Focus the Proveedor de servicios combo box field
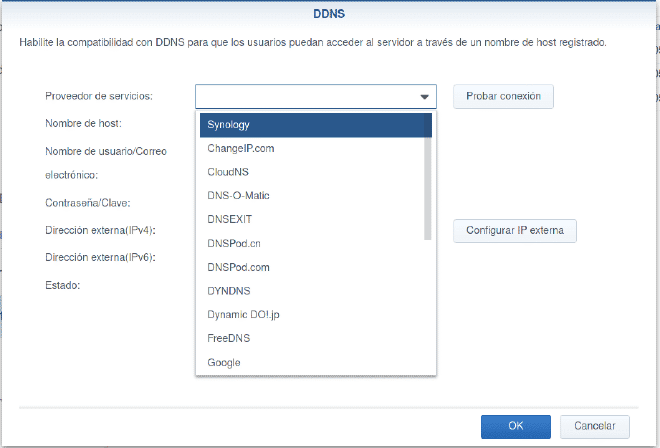The image size is (660, 448). 316,96
